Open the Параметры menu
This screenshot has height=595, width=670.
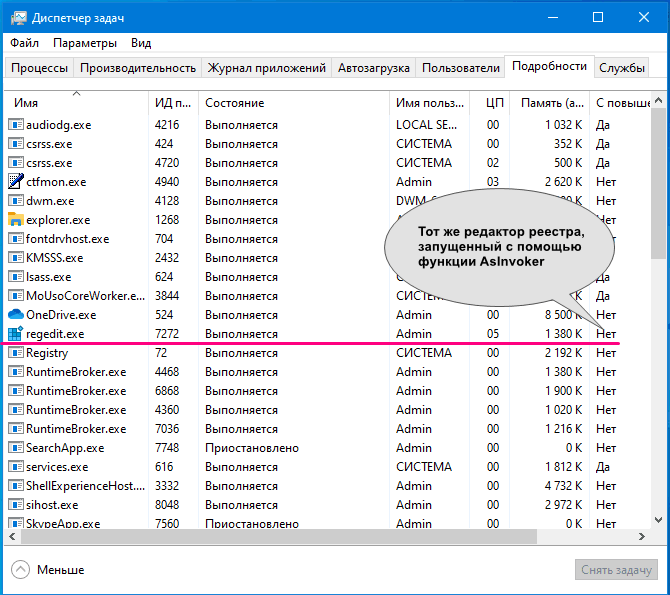tap(85, 43)
